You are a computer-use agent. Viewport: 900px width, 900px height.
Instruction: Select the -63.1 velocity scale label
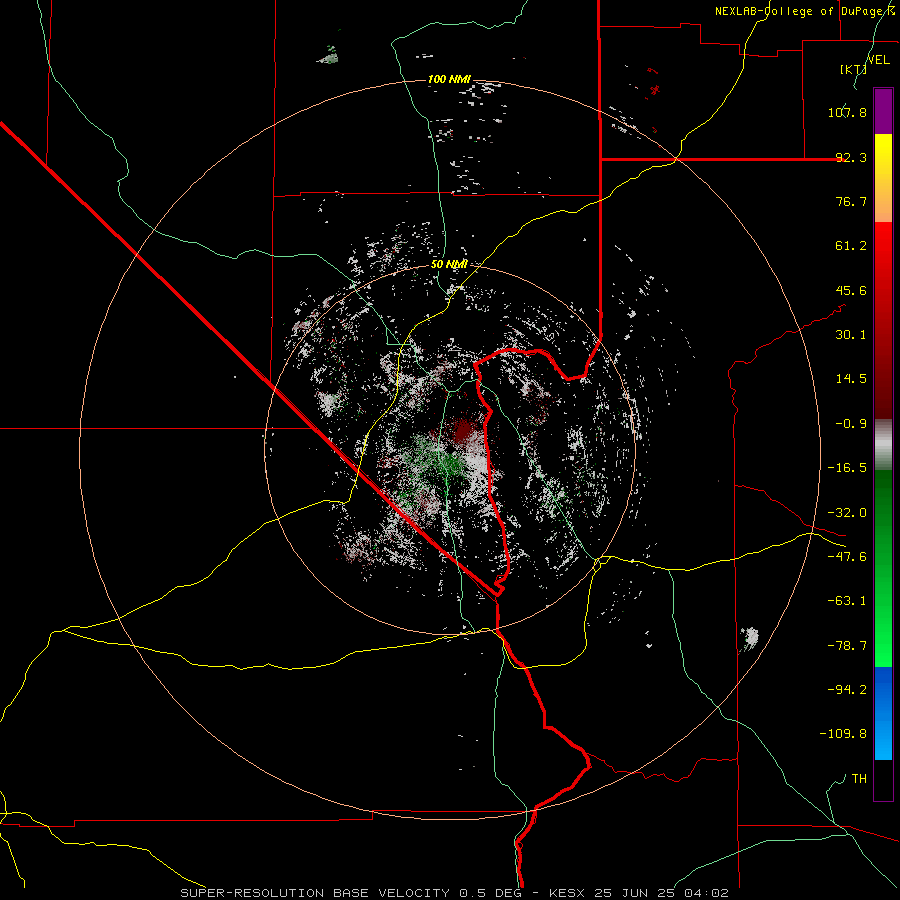(x=847, y=601)
